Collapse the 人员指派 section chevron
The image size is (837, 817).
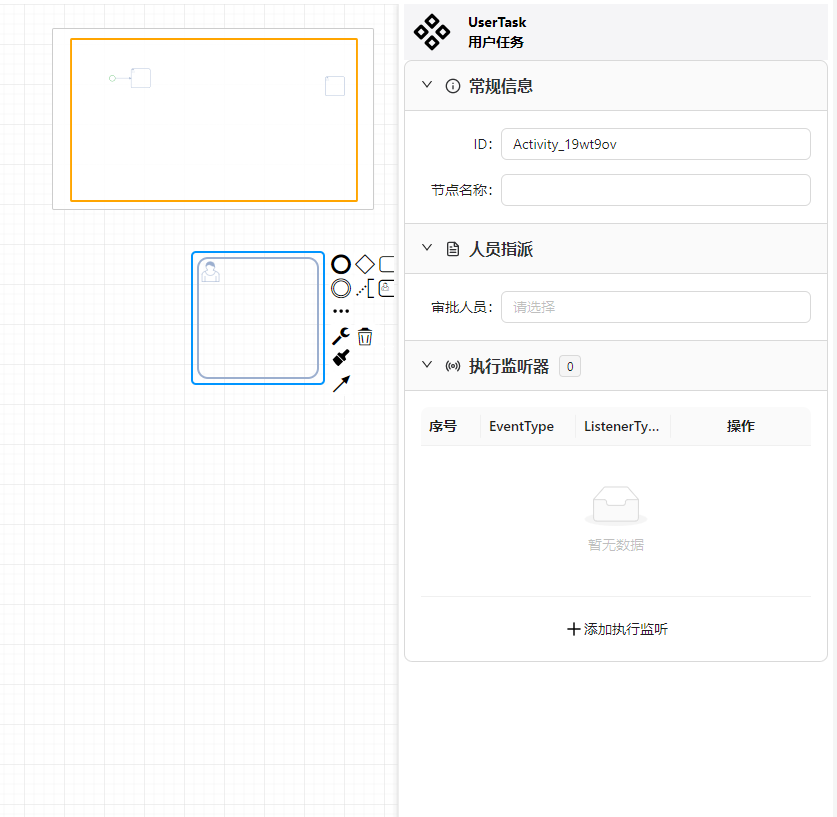tap(427, 247)
